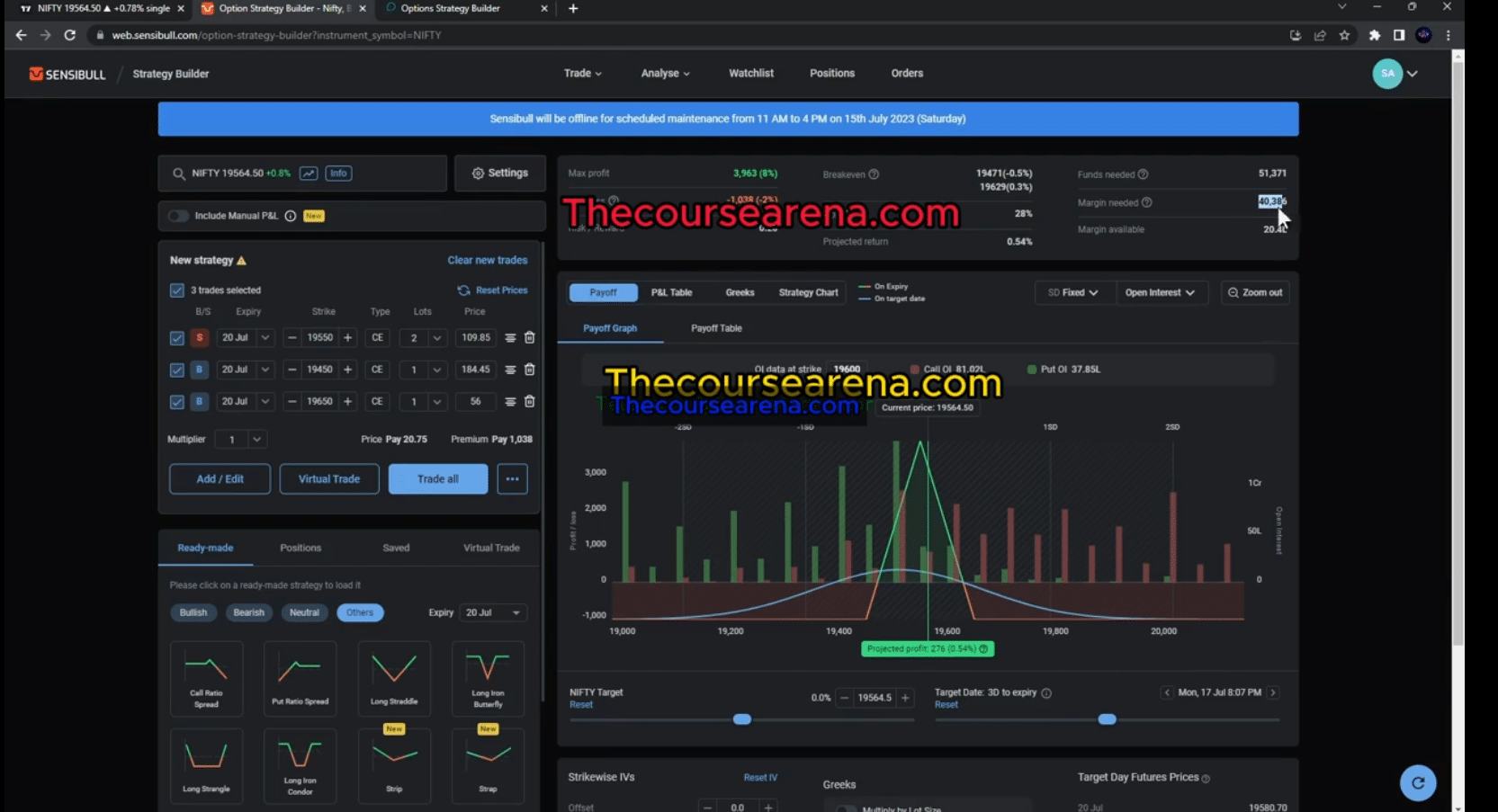Switch to the Greeks tab

pos(740,293)
